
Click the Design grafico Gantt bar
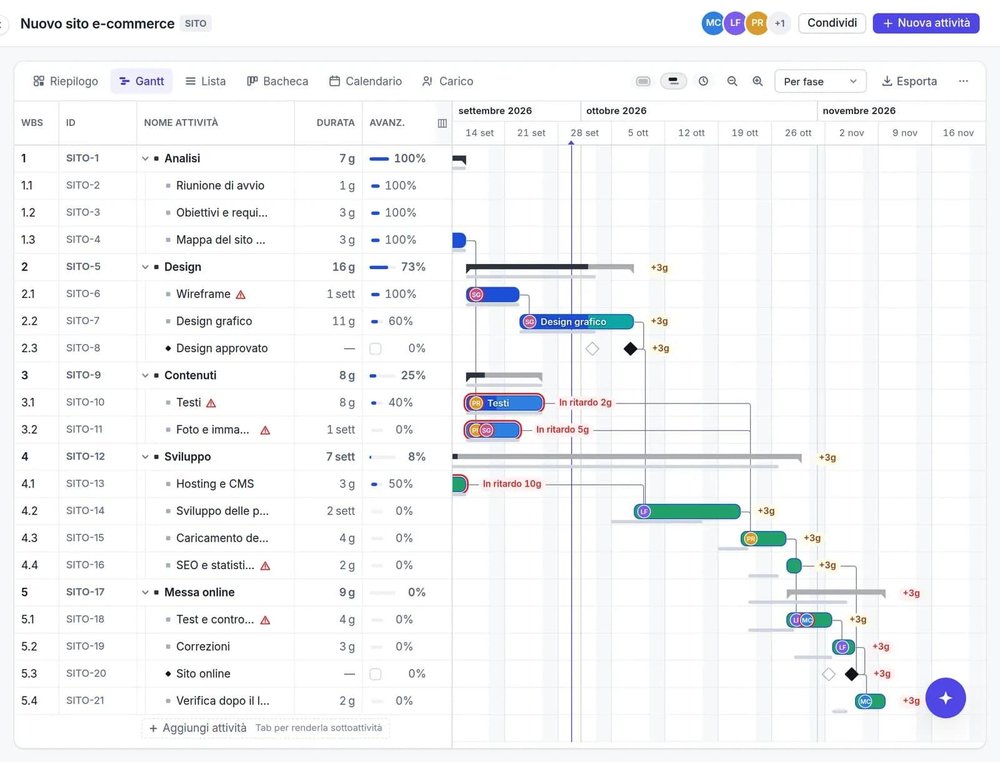[x=577, y=321]
